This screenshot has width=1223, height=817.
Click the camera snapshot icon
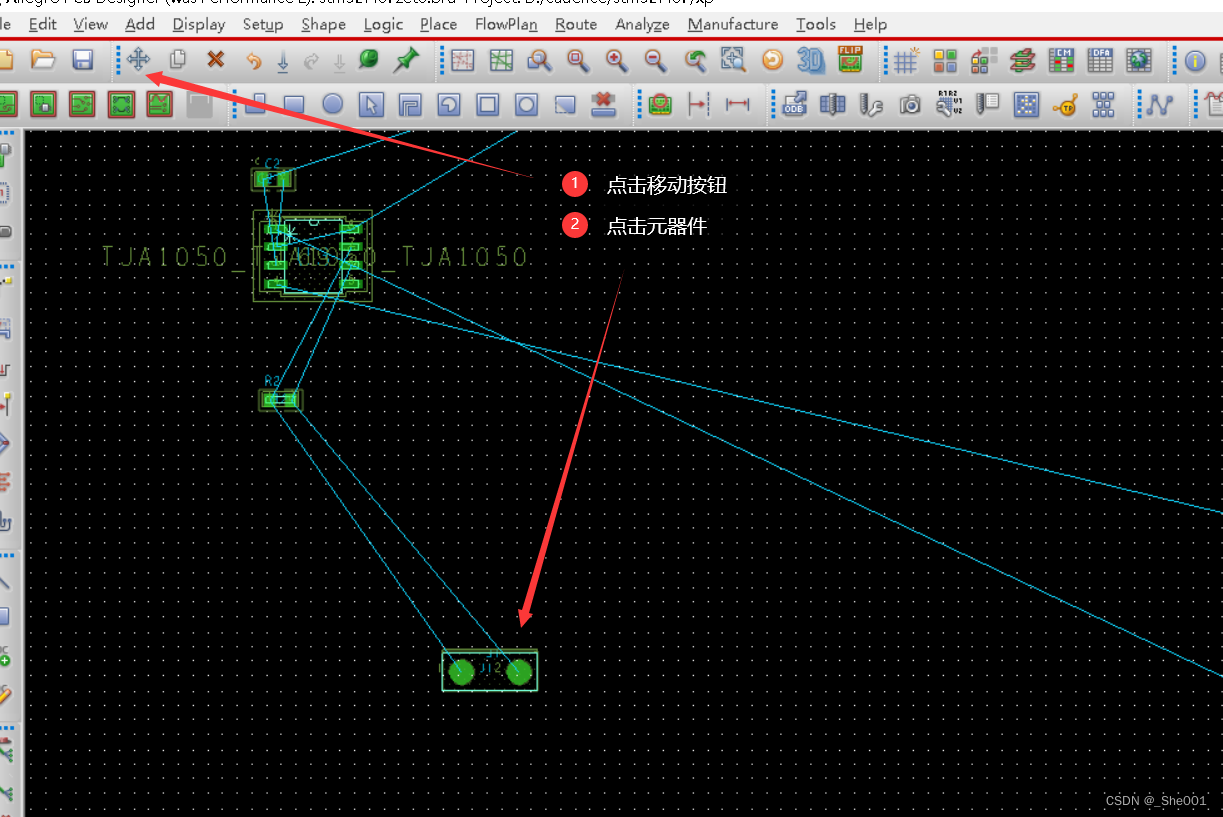coord(909,104)
